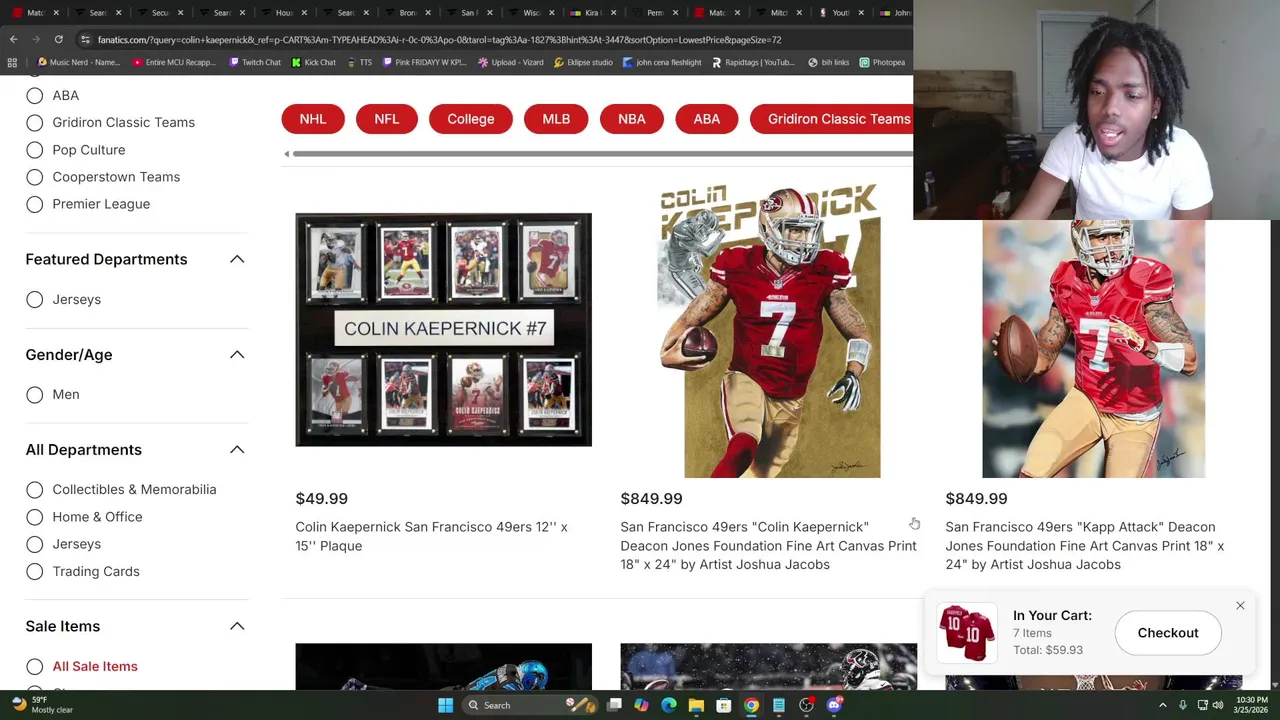
Task: Filter by NHL league pill
Action: click(x=312, y=119)
